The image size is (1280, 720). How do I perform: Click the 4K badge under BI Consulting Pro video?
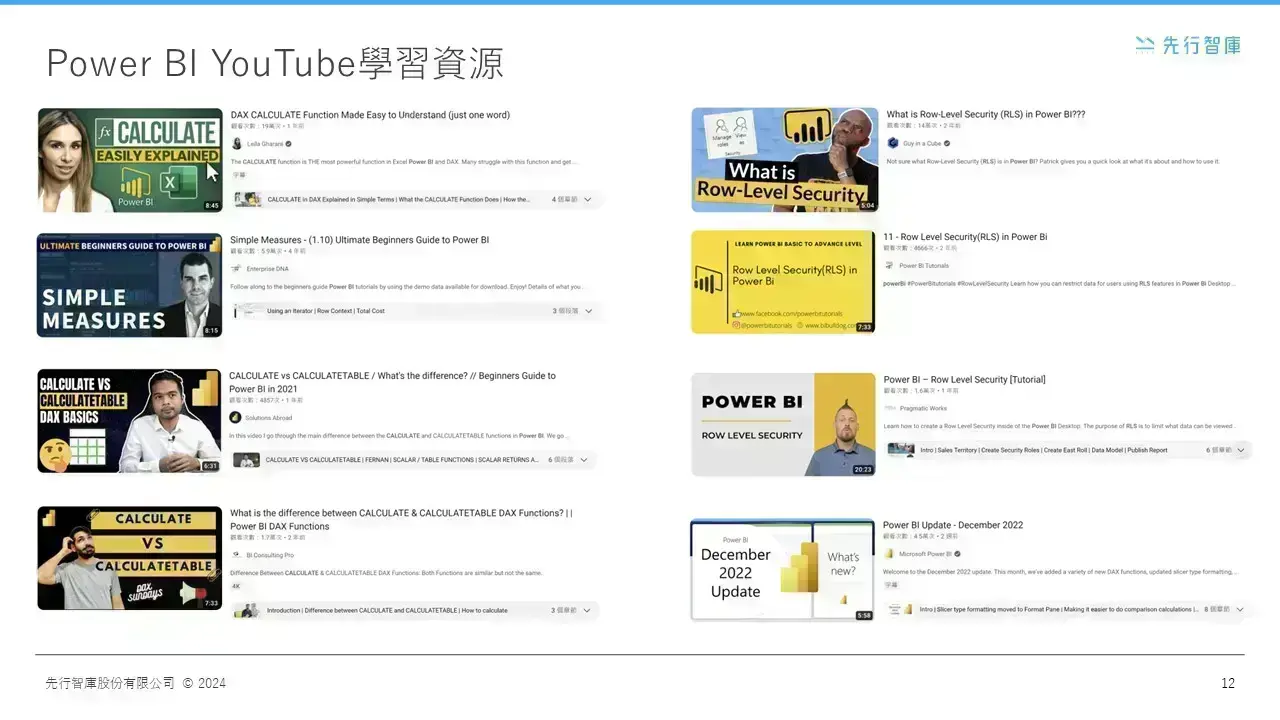click(236, 586)
